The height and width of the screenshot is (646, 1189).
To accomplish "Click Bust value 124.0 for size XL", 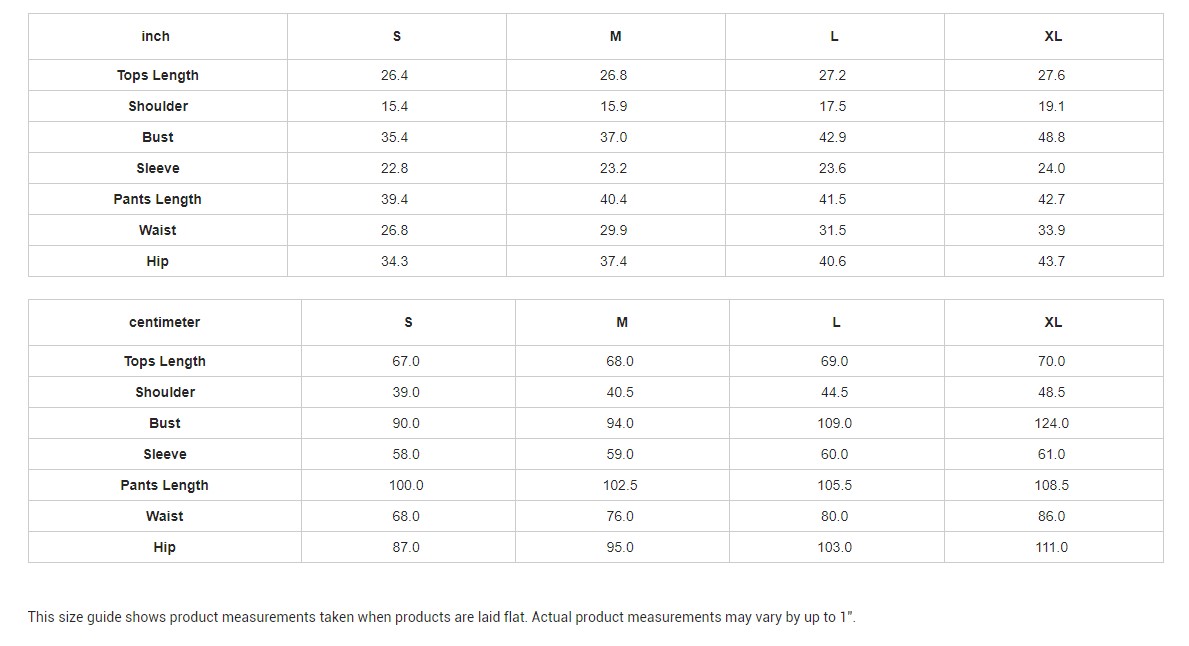I will pos(1053,423).
